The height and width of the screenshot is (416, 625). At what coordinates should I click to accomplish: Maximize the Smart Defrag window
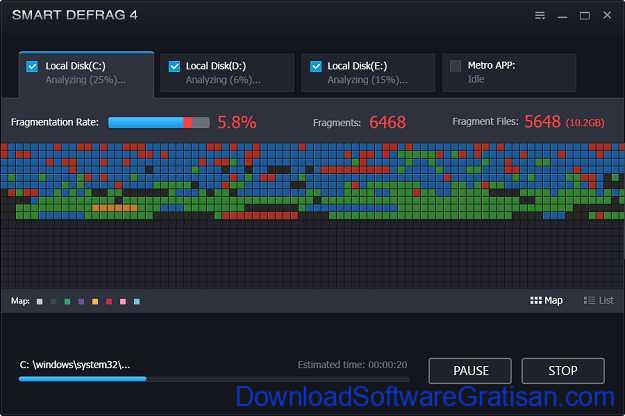pos(585,16)
